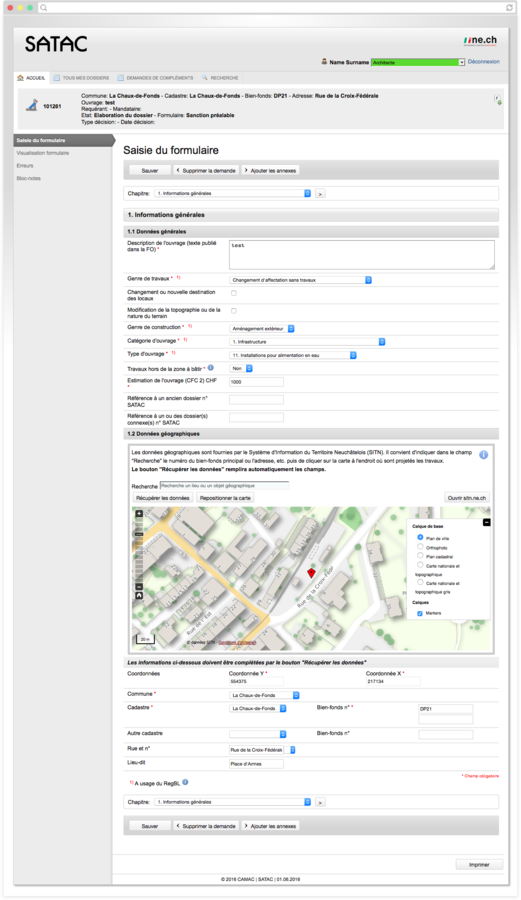Click the top Sauver button
Image resolution: width=521 pixels, height=900 pixels.
click(149, 170)
